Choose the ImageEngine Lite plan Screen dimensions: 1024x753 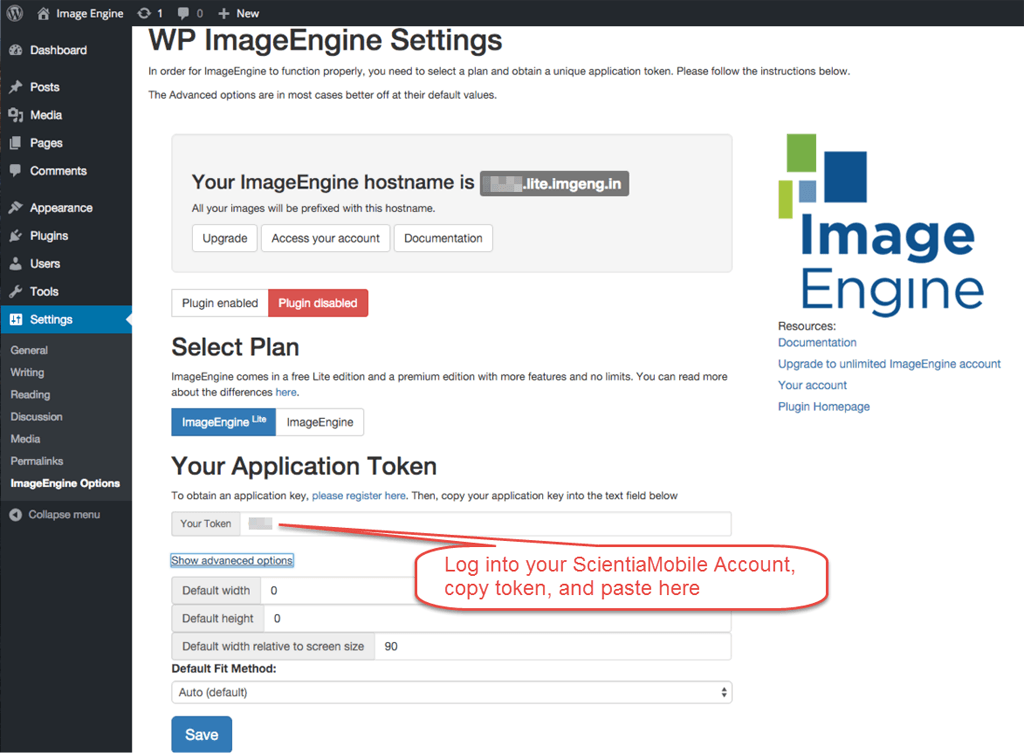(224, 422)
